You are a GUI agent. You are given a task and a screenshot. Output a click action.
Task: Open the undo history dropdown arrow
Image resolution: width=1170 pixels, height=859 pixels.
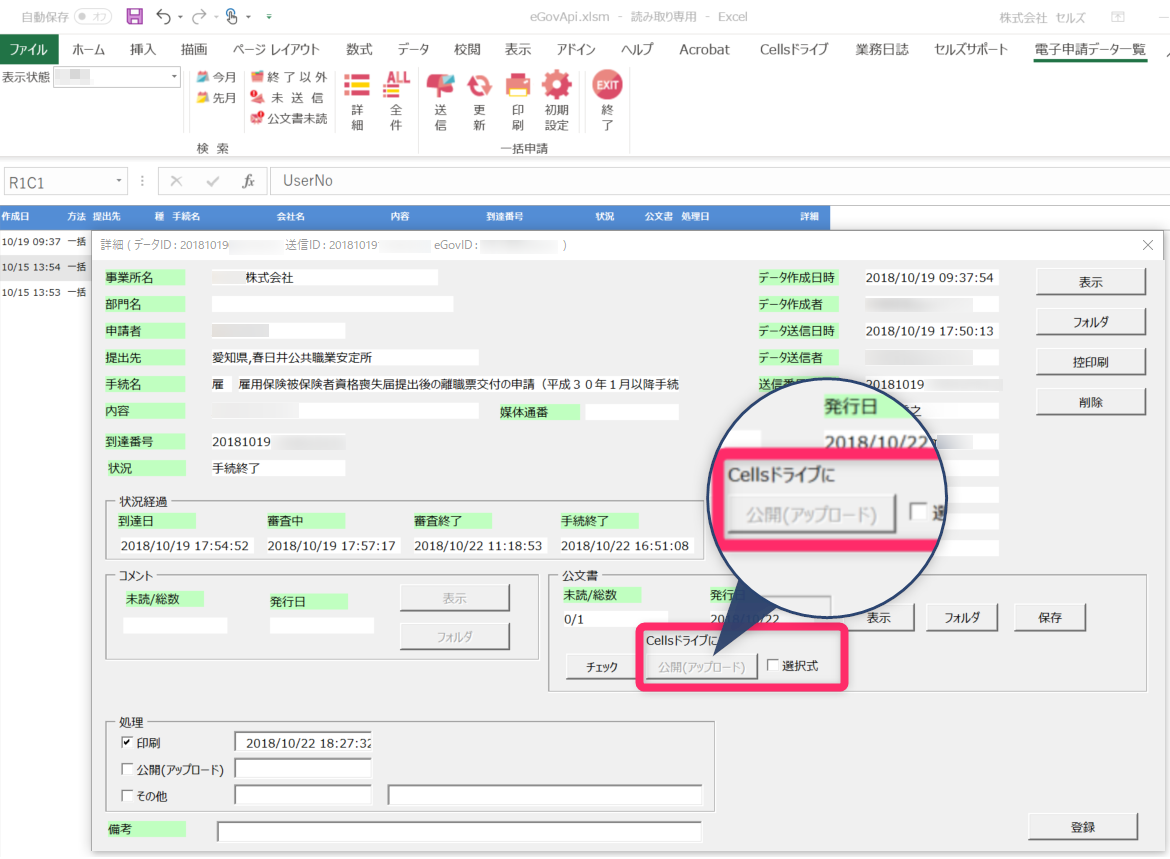pos(180,16)
